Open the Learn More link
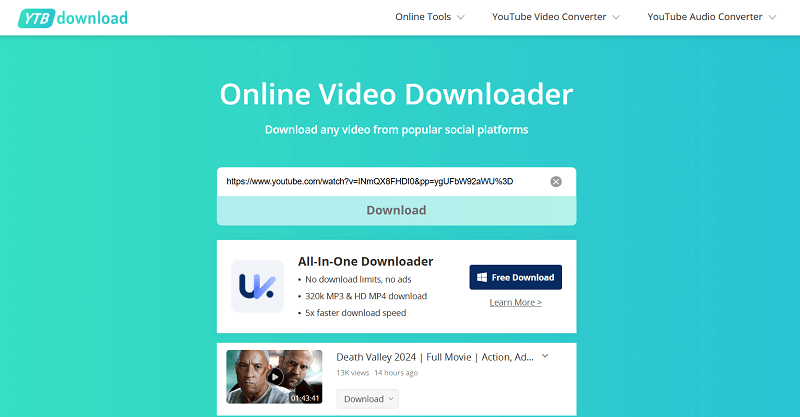 515,303
